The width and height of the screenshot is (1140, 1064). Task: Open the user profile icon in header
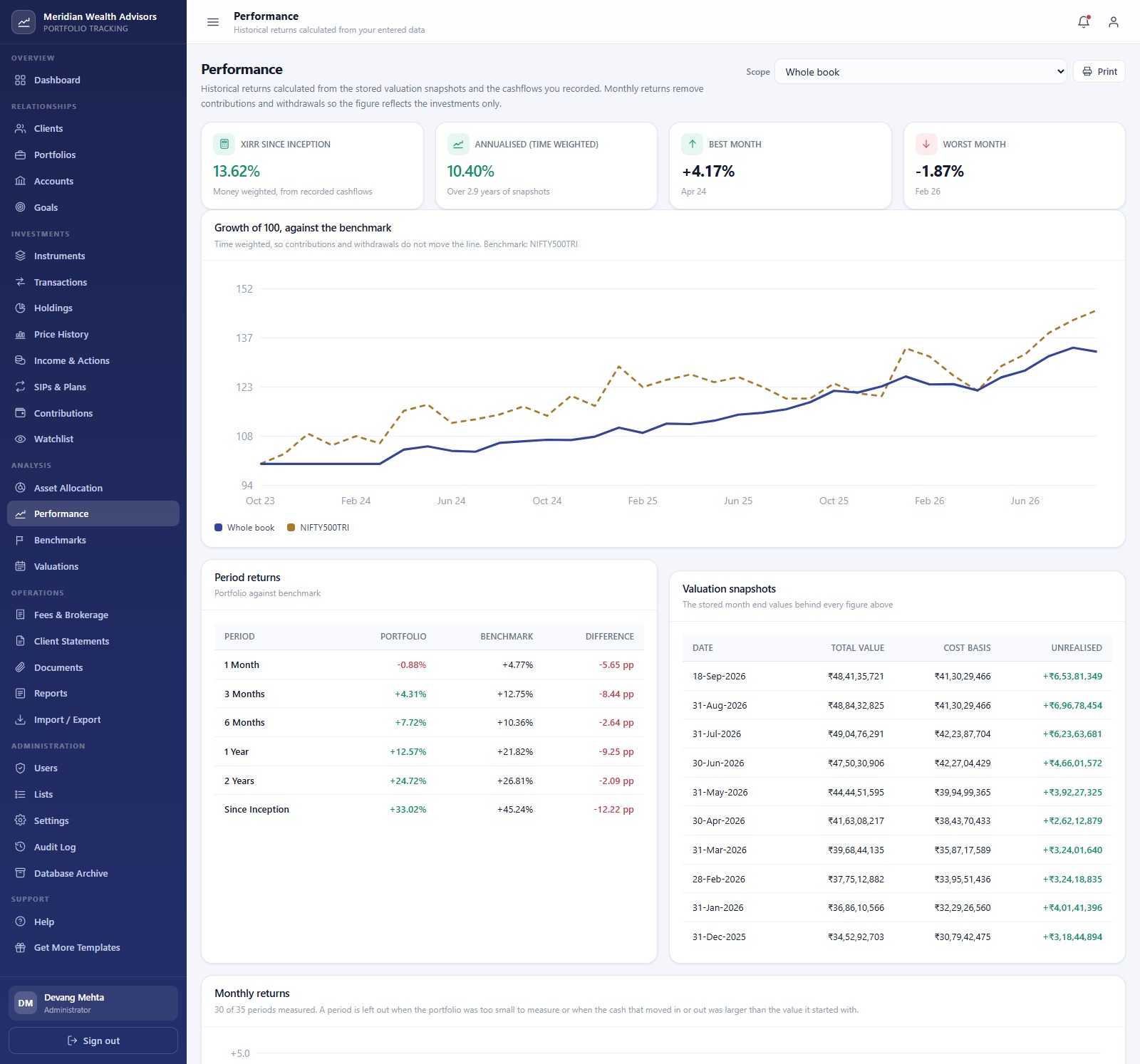tap(1114, 22)
